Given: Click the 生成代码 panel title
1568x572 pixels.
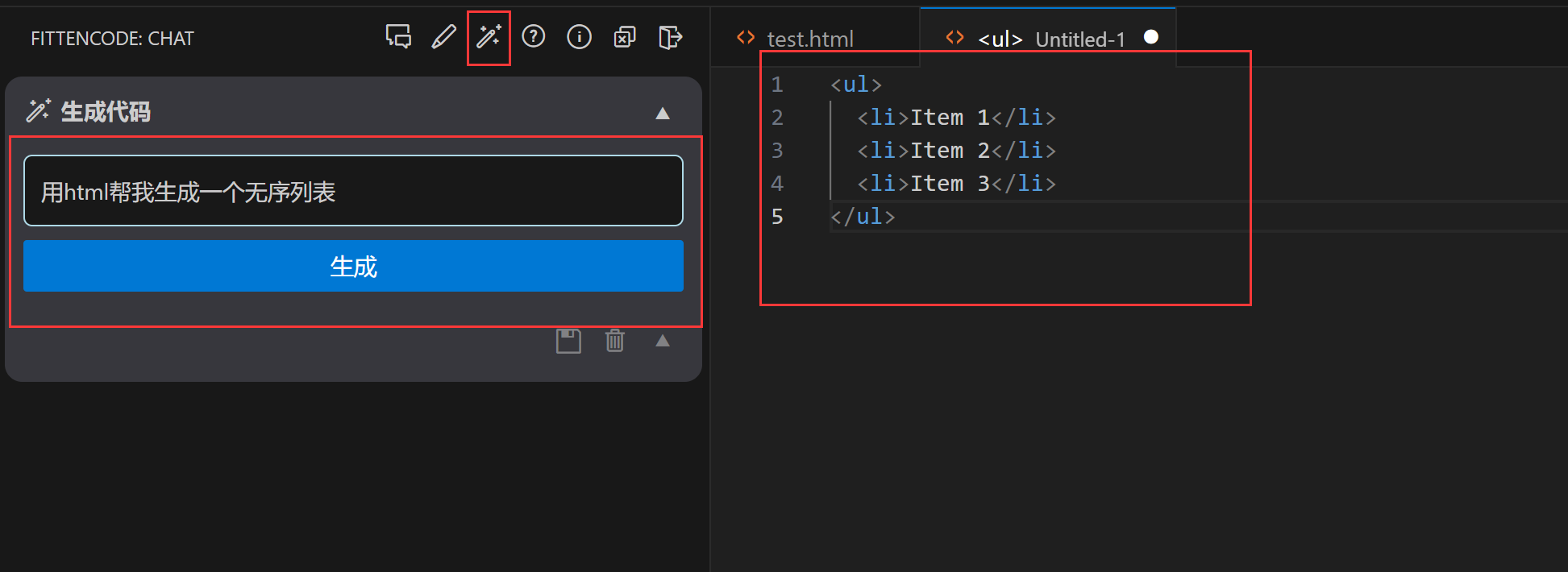Looking at the screenshot, I should (x=106, y=112).
